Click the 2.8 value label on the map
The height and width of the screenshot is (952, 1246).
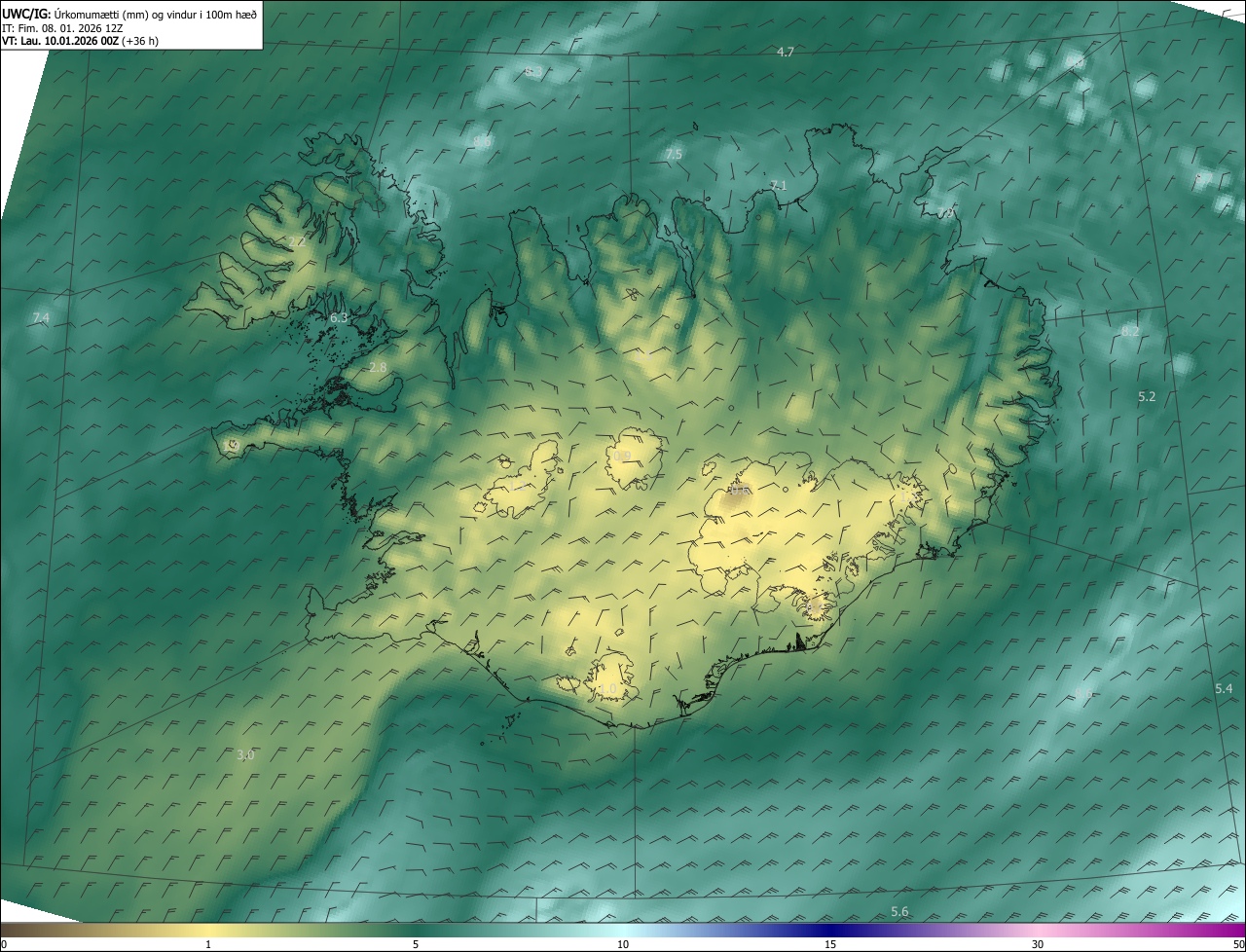[x=378, y=367]
